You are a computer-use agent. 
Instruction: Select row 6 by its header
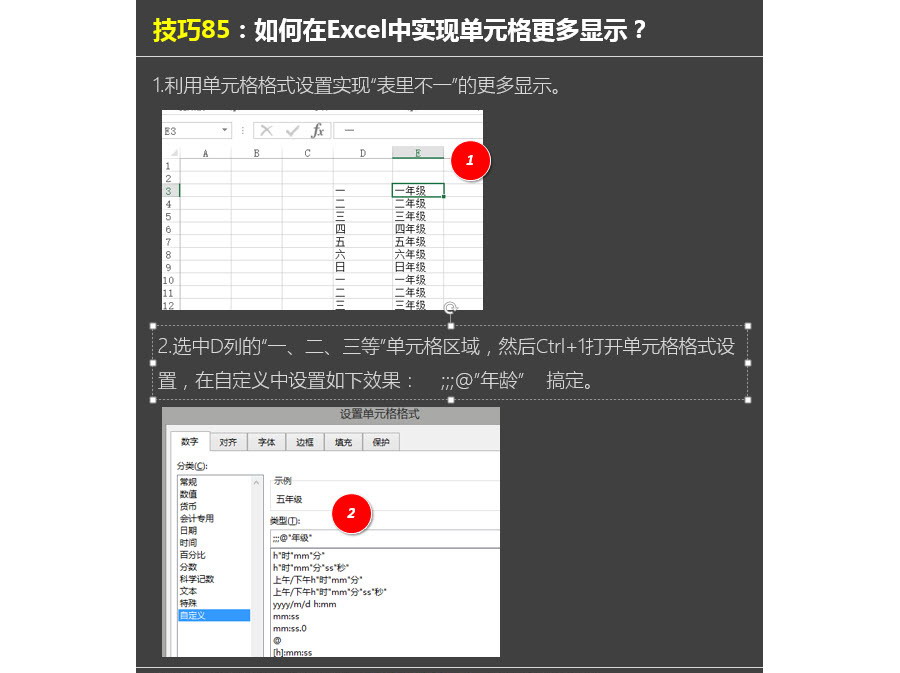pyautogui.click(x=170, y=229)
